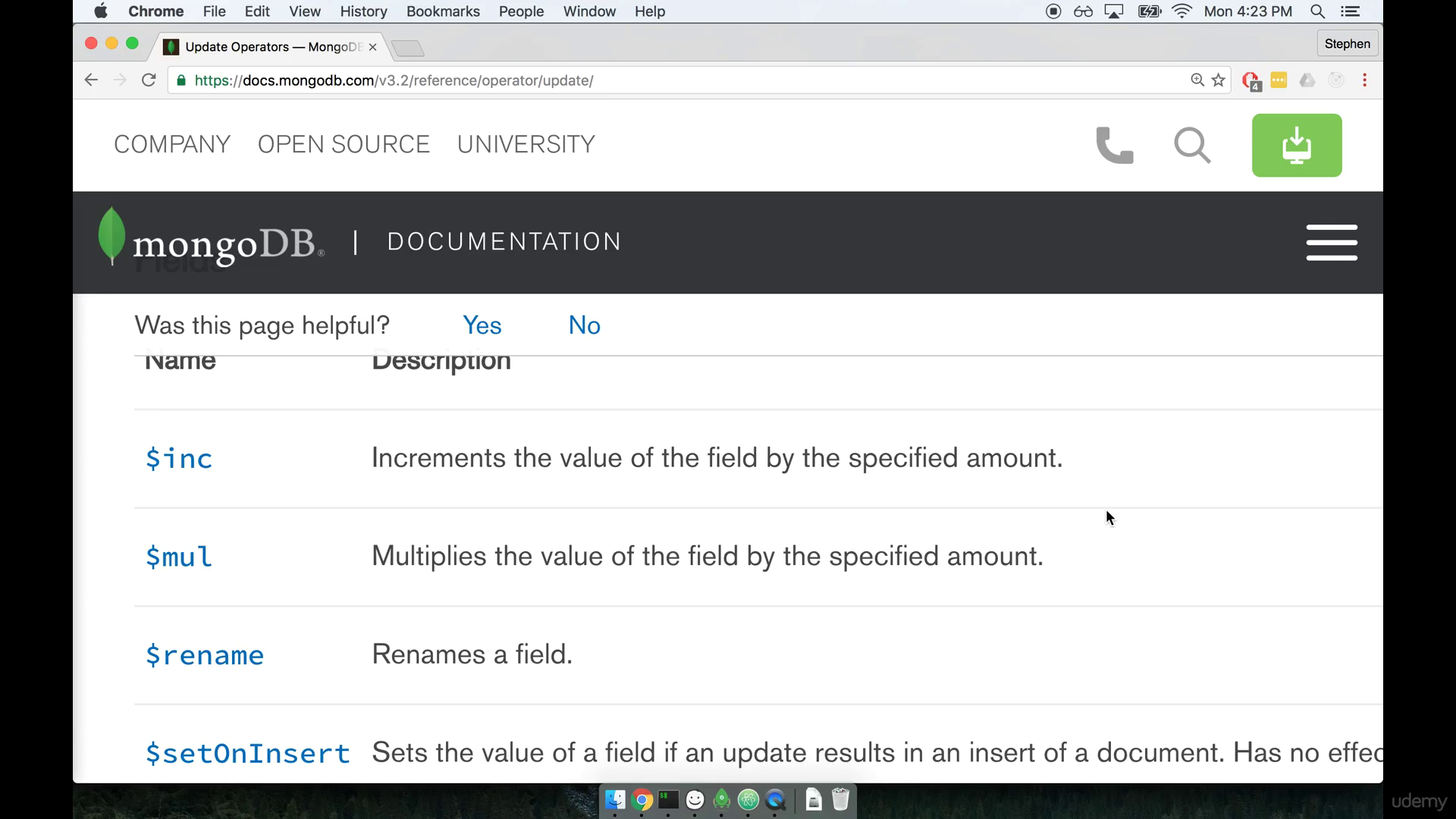Select History from Chrome menu bar

click(363, 11)
